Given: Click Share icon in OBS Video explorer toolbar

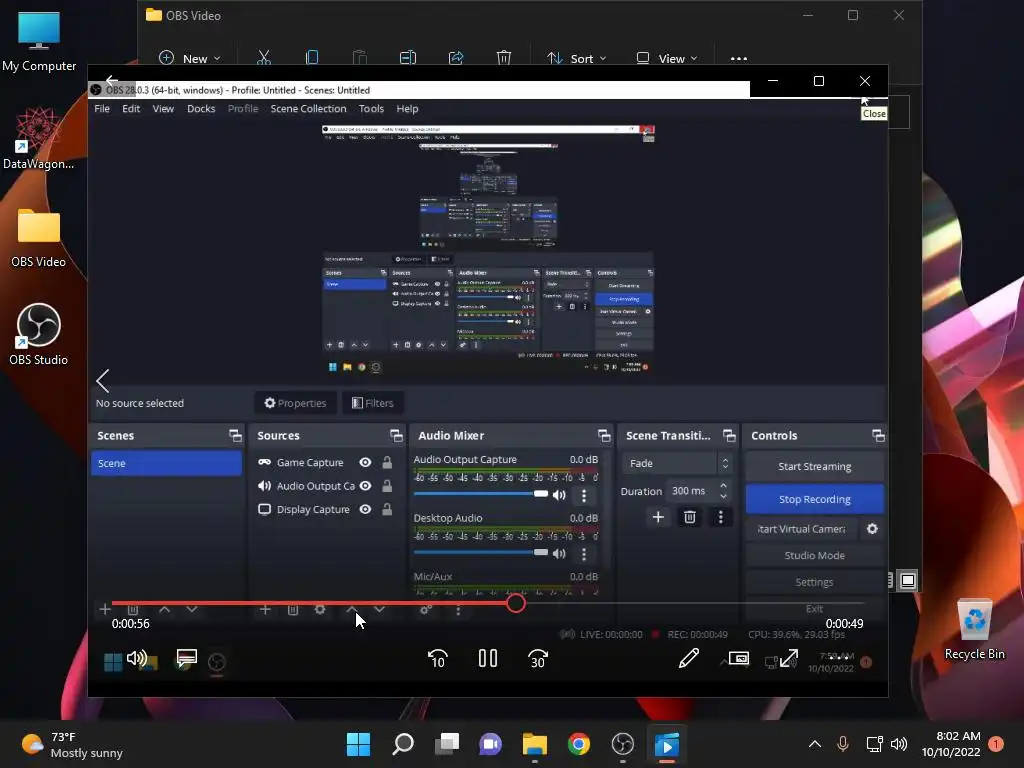Looking at the screenshot, I should point(456,58).
